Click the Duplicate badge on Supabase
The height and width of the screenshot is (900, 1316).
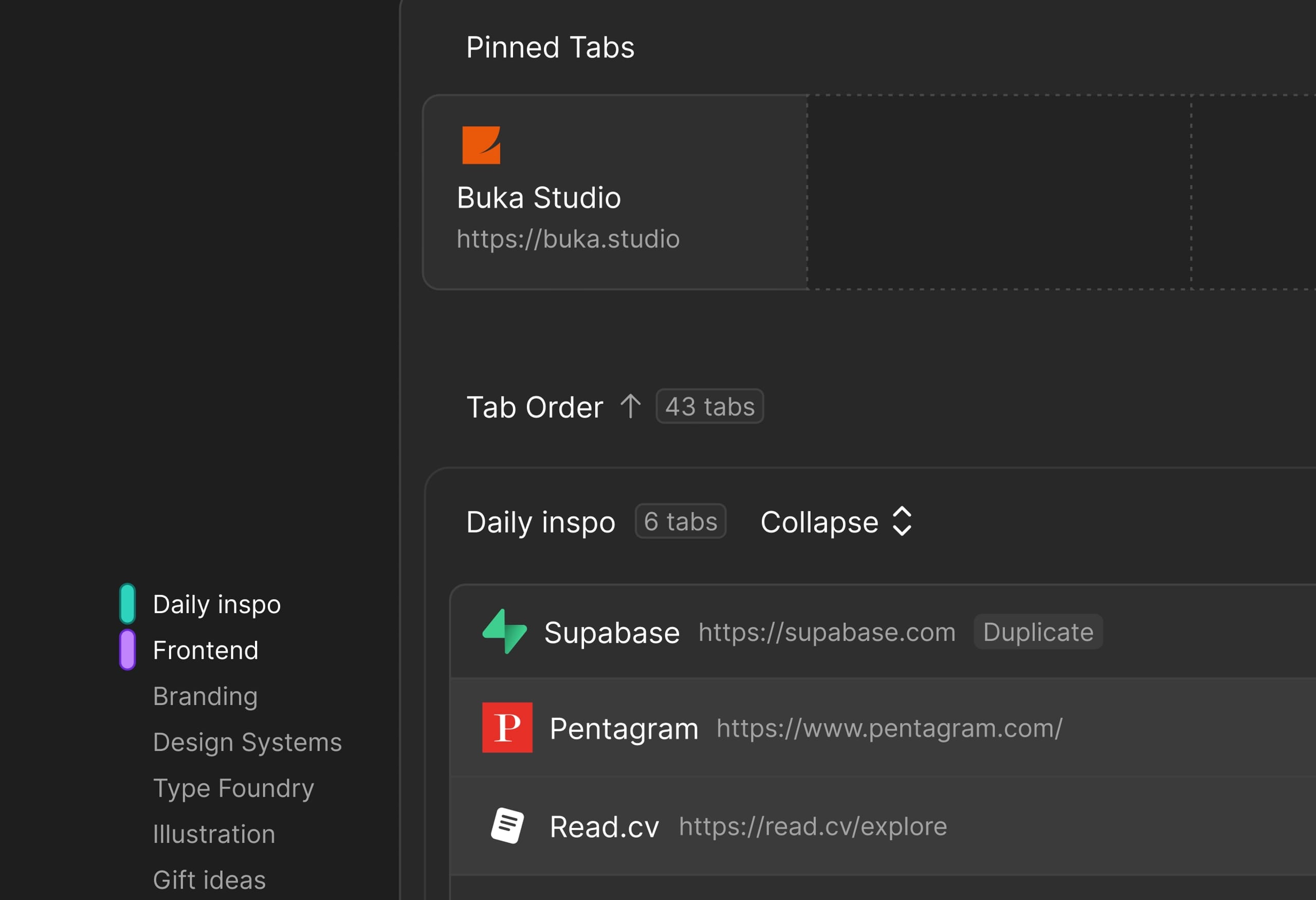pyautogui.click(x=1038, y=632)
